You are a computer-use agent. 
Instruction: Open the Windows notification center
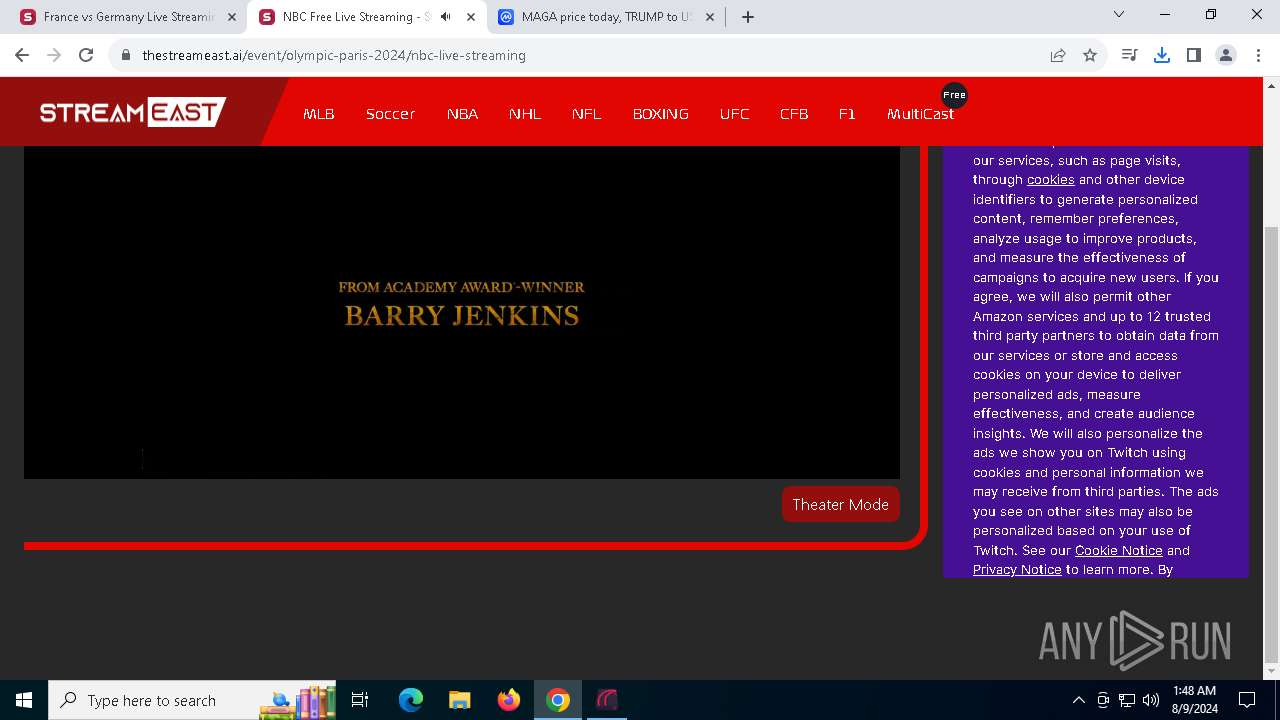[x=1247, y=700]
